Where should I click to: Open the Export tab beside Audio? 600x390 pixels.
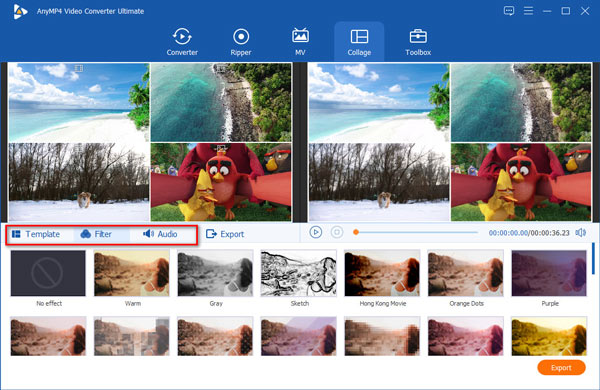(x=225, y=234)
